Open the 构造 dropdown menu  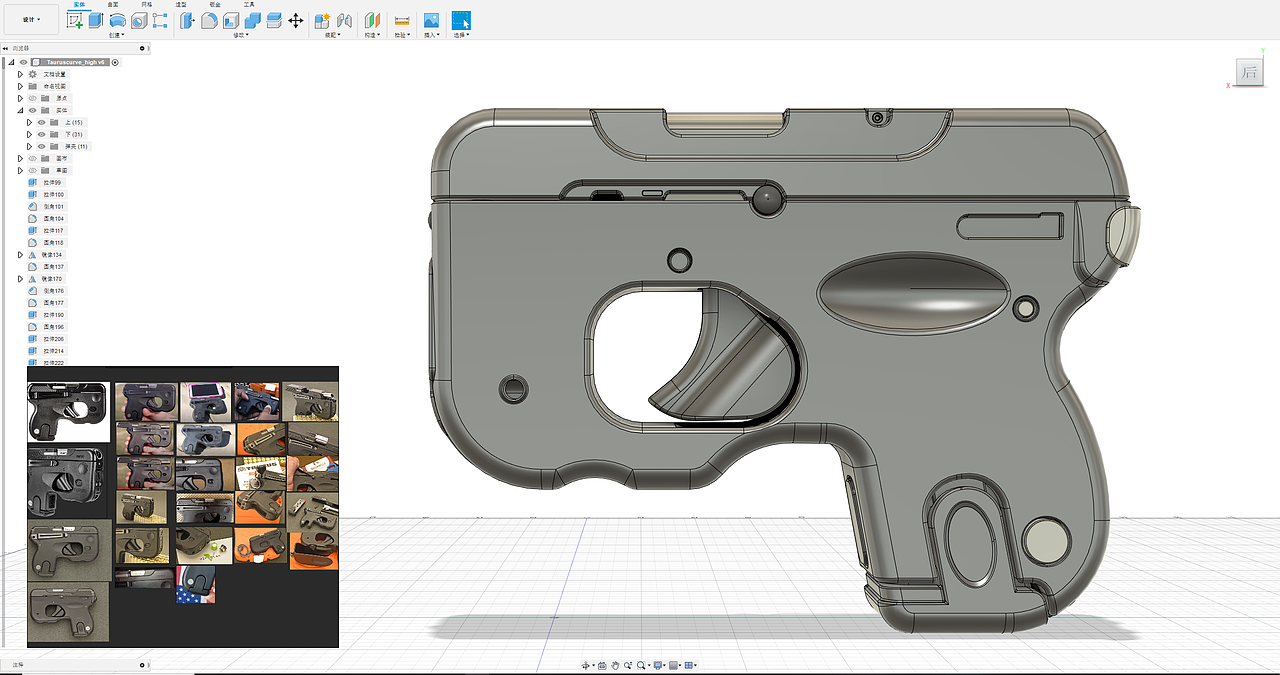372,35
